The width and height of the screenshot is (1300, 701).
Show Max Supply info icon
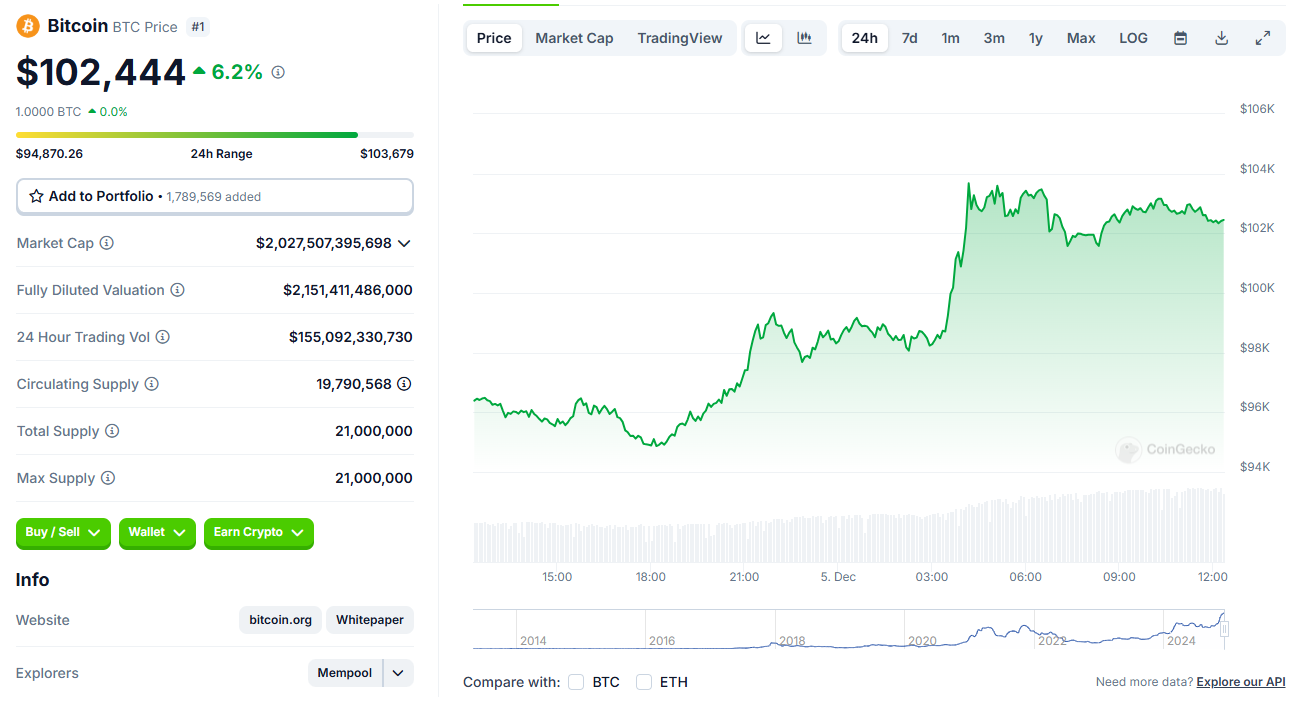(x=108, y=478)
